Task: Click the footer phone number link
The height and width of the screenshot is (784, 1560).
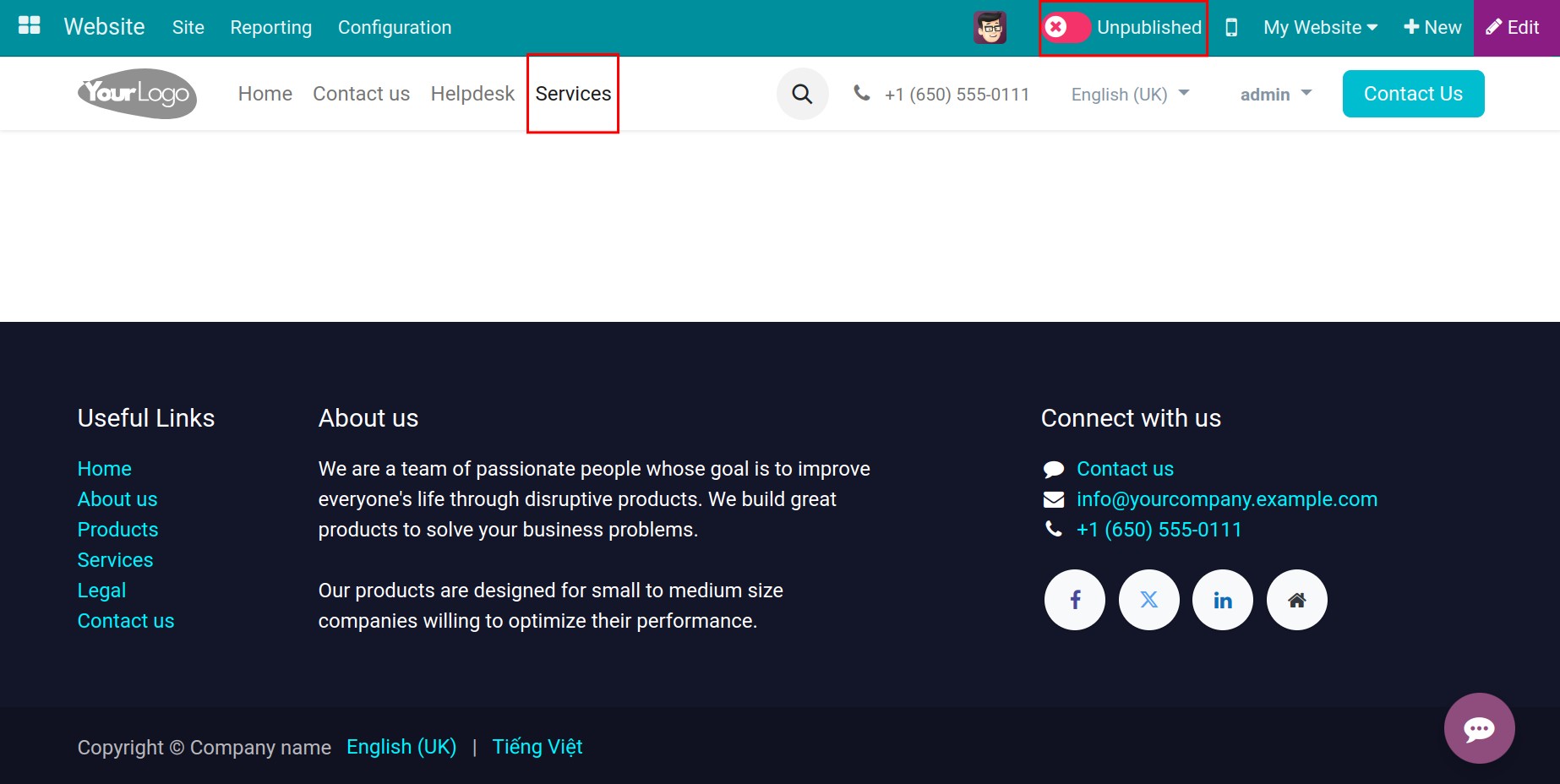Action: coord(1159,530)
